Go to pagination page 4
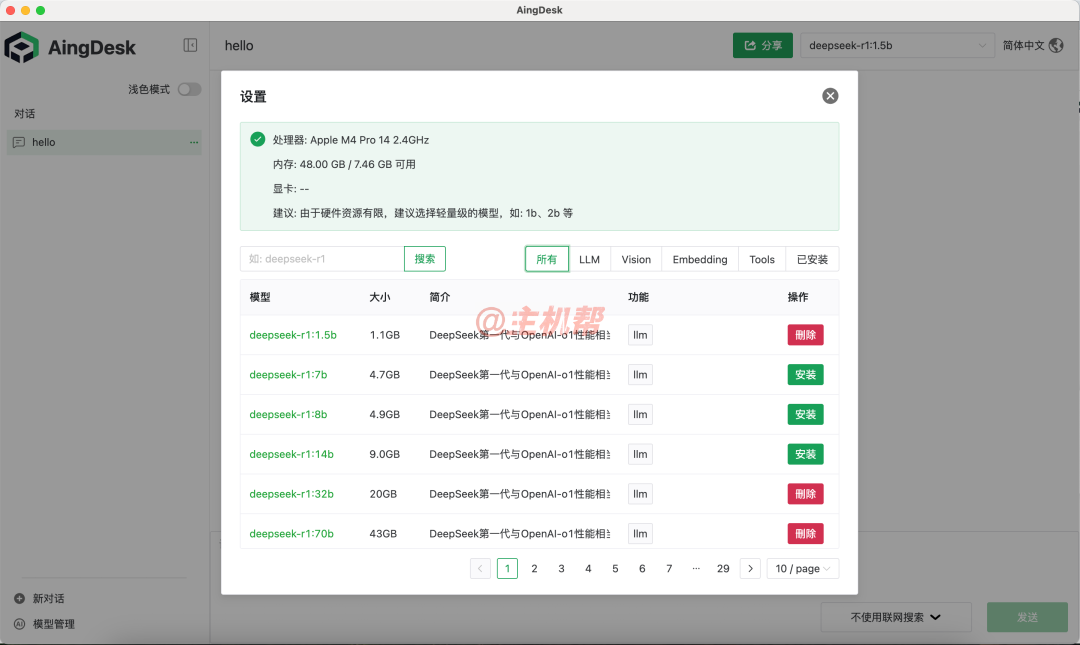The height and width of the screenshot is (645, 1080). click(x=588, y=569)
